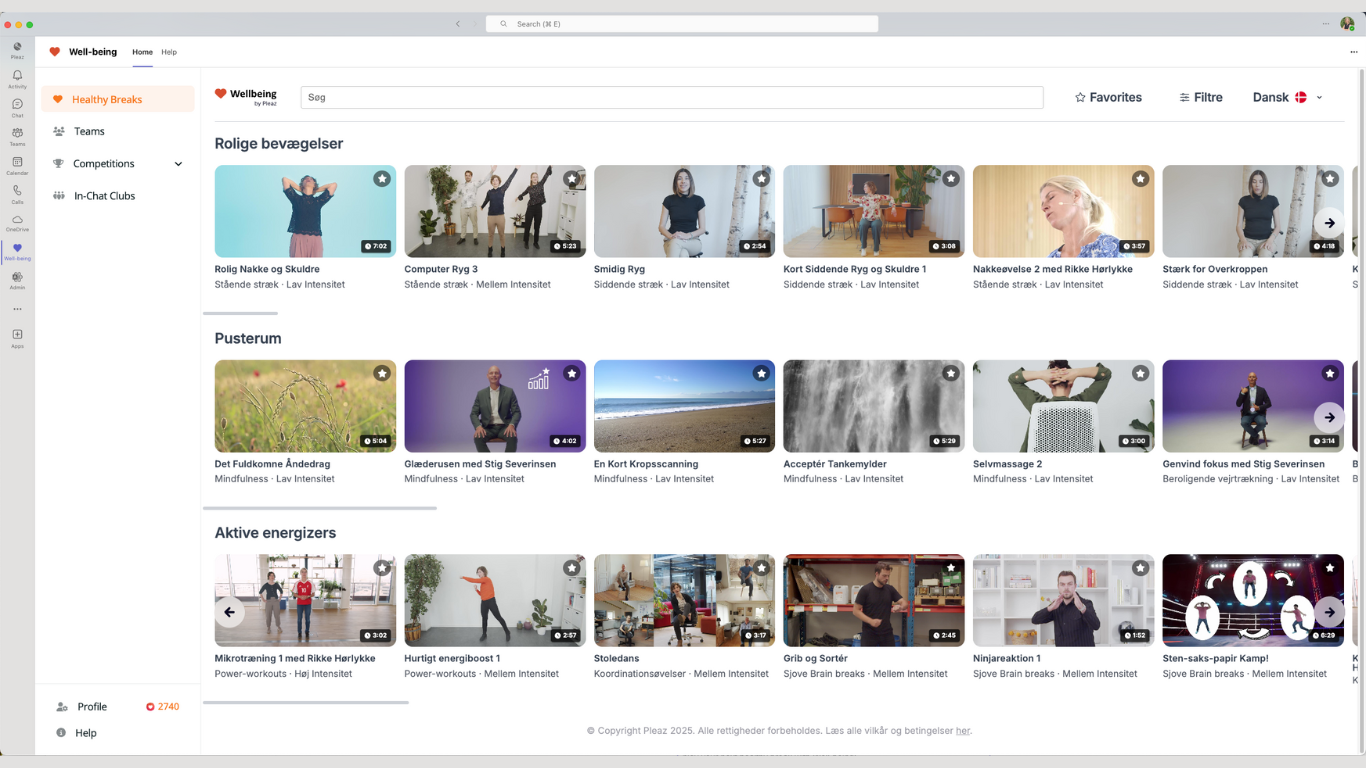The height and width of the screenshot is (768, 1366).
Task: Click the 2740 points indicator
Action: tap(163, 706)
